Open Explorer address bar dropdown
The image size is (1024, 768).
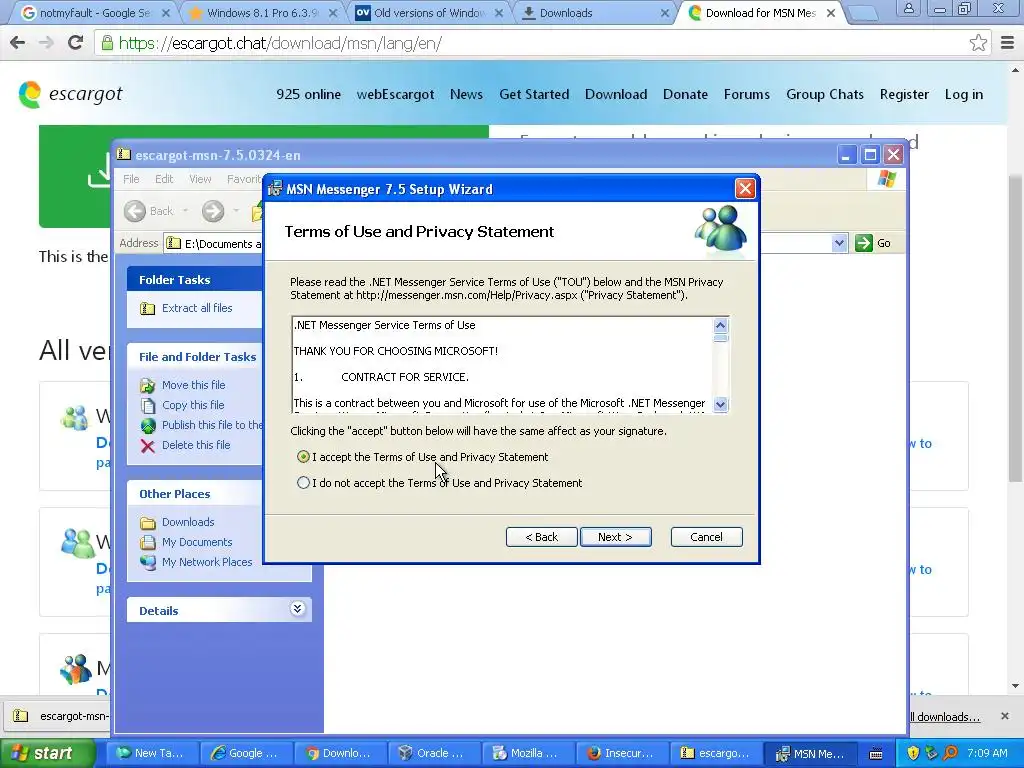coord(839,243)
